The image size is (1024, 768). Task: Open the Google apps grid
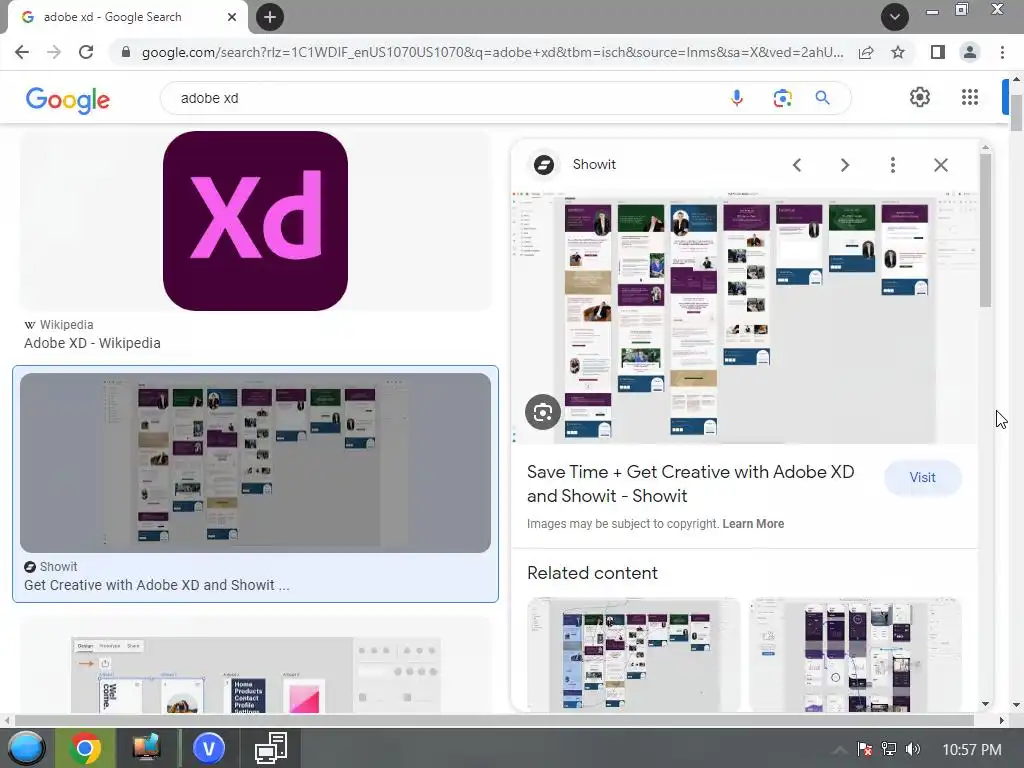tap(970, 97)
